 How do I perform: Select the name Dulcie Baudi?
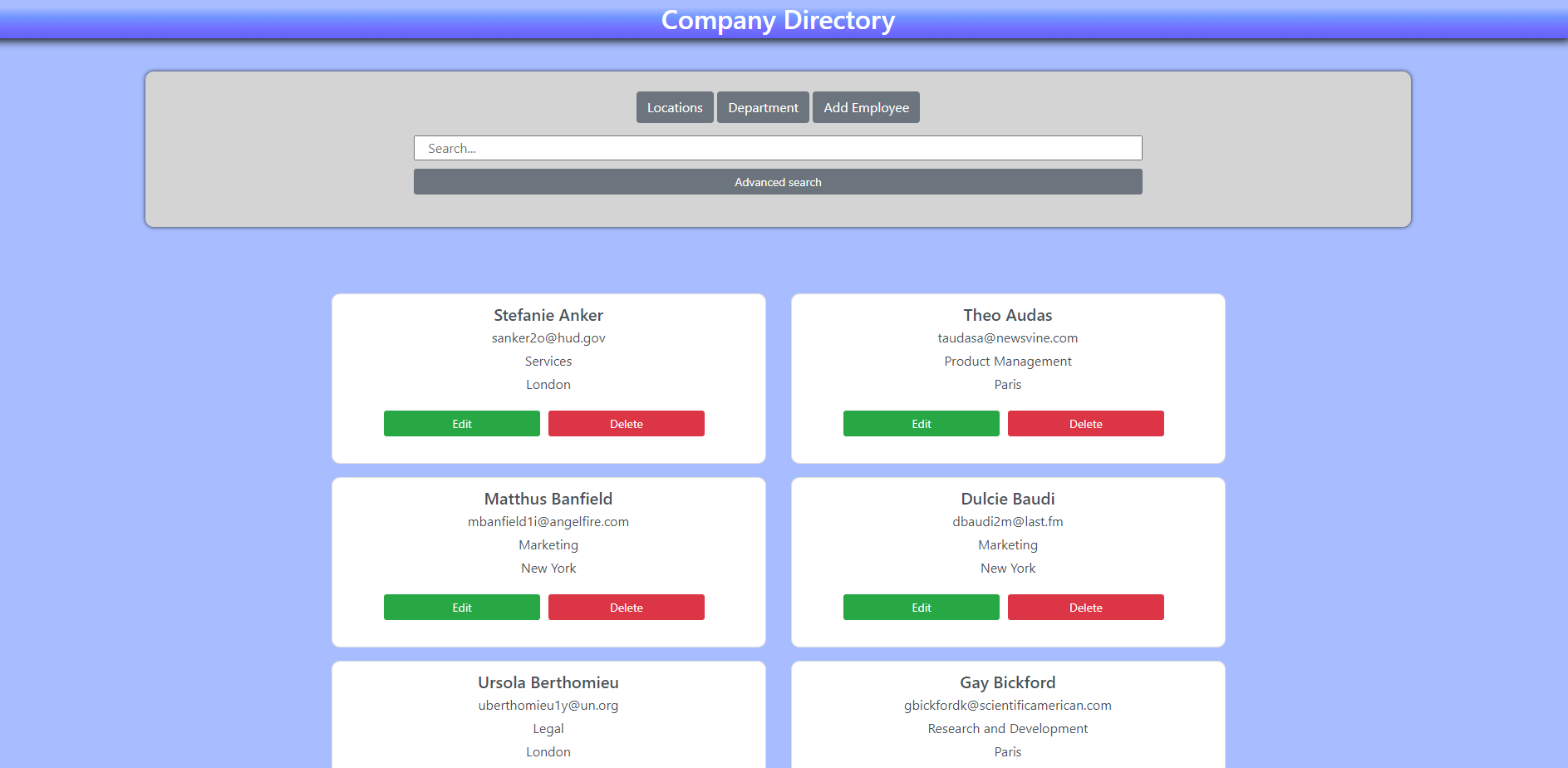tap(1008, 499)
